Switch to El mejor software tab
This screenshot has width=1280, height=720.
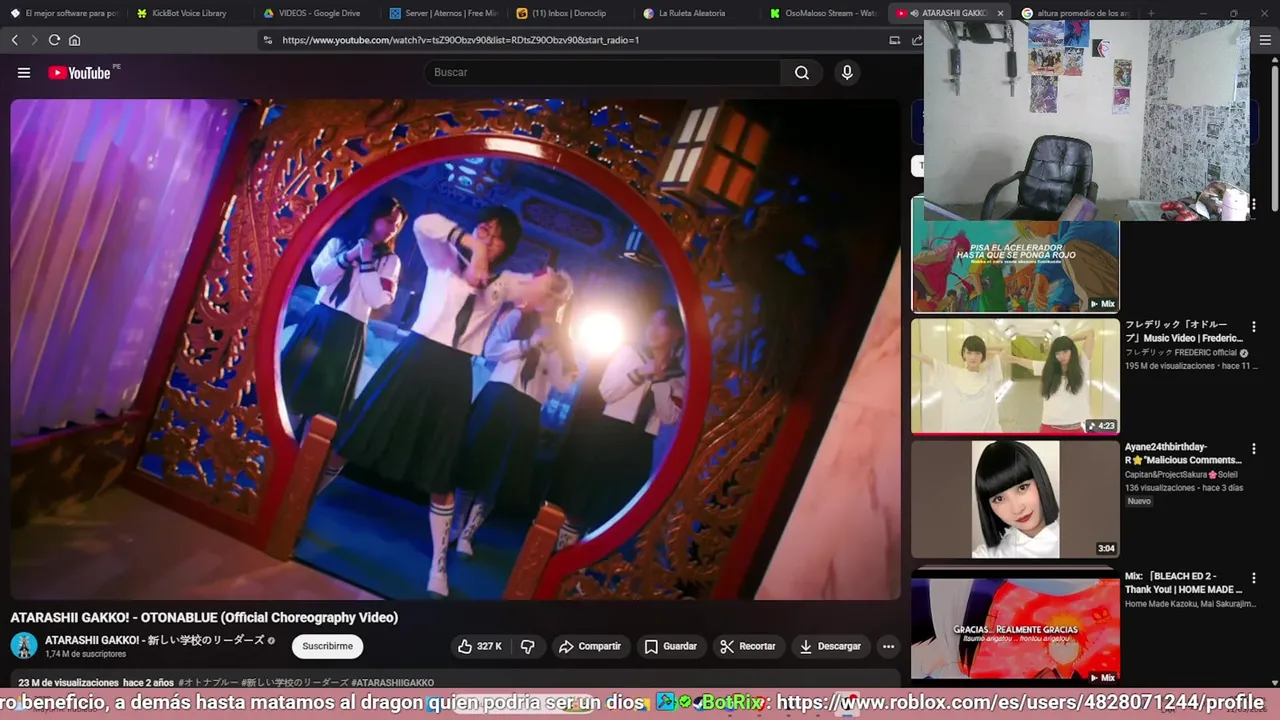[x=63, y=13]
